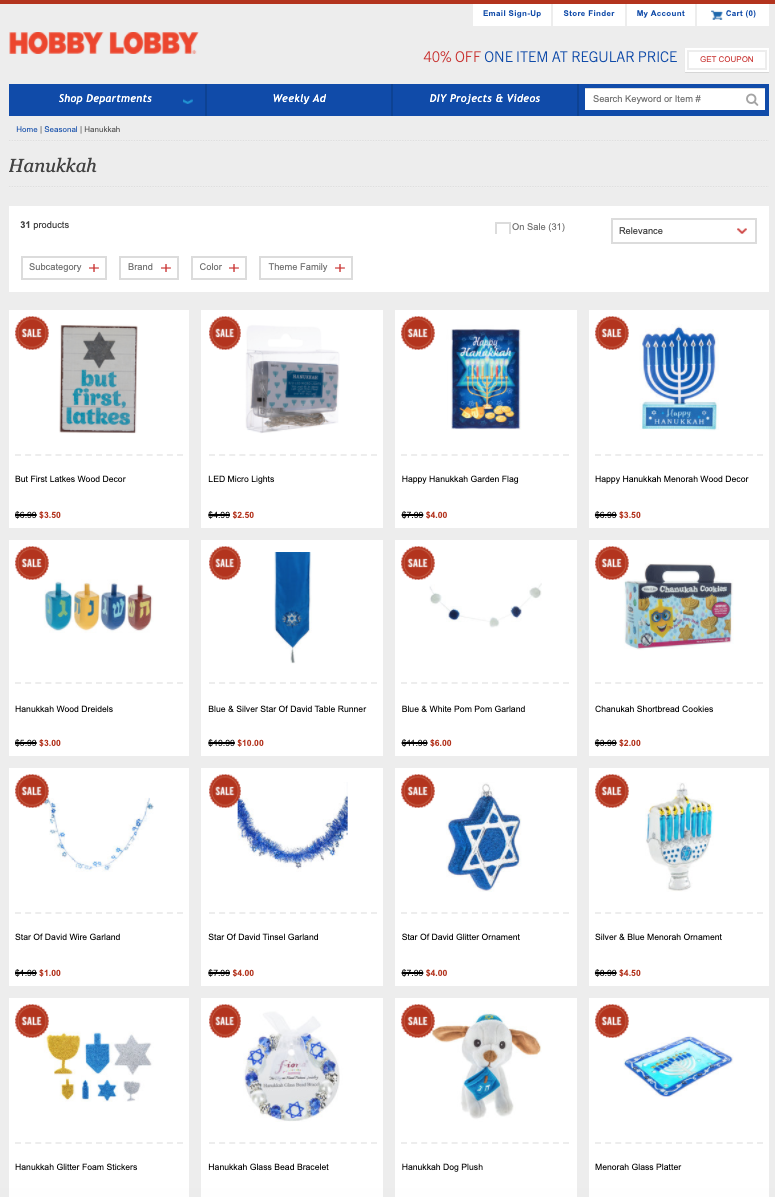The width and height of the screenshot is (775, 1197).
Task: Open the Weekly Ad menu item
Action: click(x=299, y=99)
